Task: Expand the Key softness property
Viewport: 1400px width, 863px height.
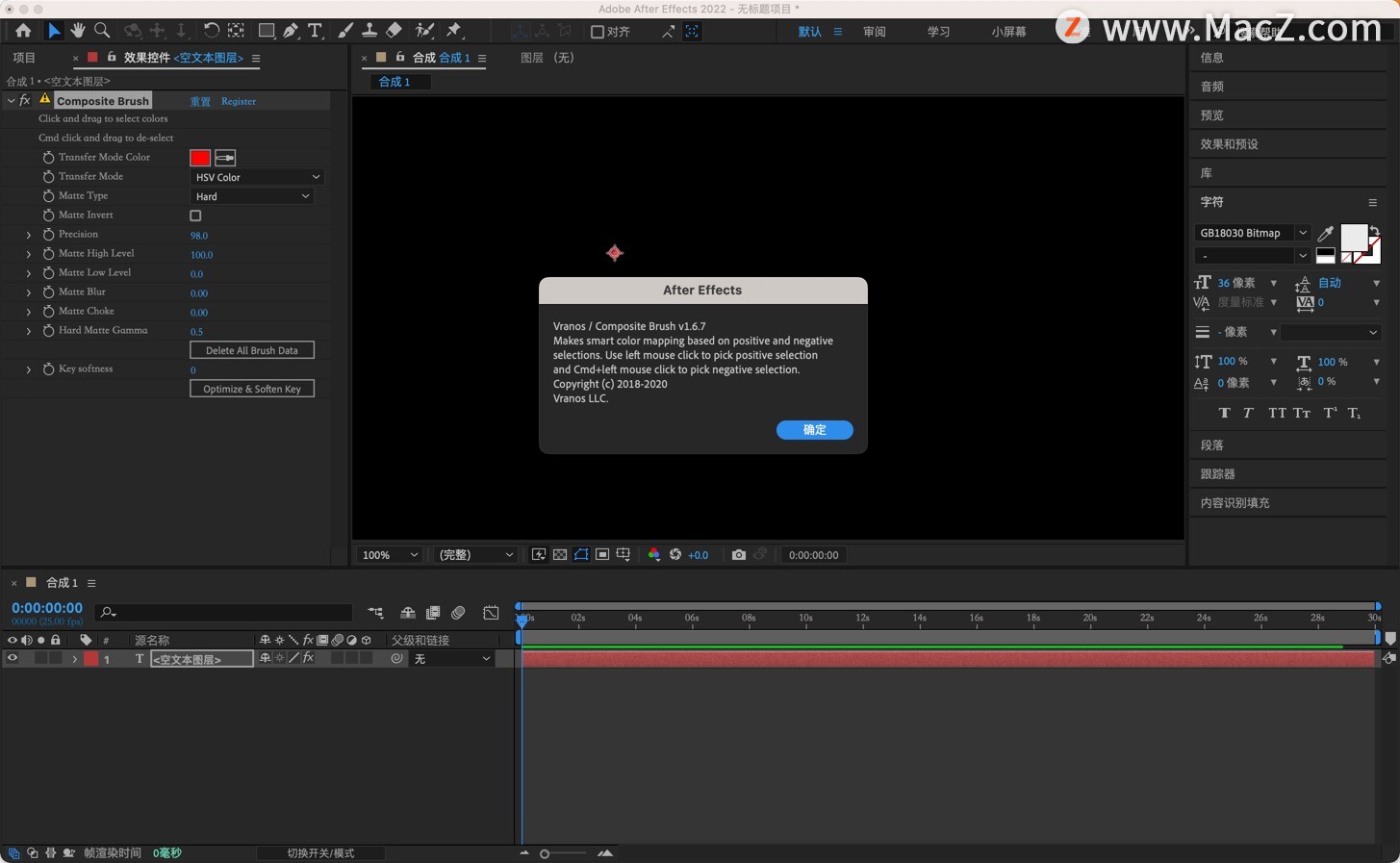Action: tap(29, 369)
